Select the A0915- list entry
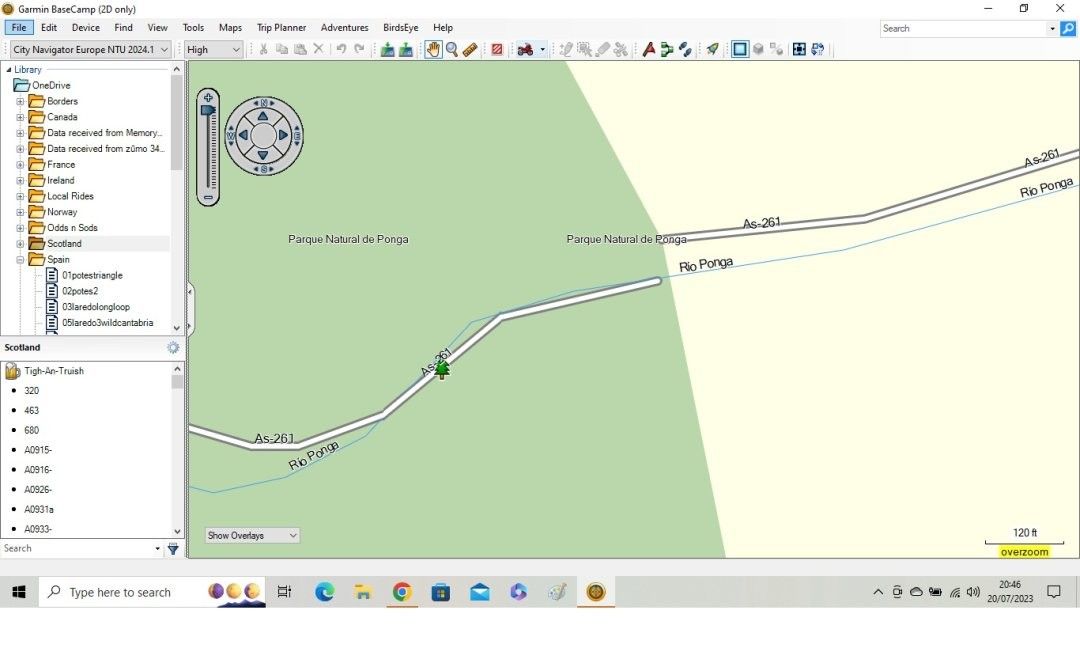 (38, 450)
